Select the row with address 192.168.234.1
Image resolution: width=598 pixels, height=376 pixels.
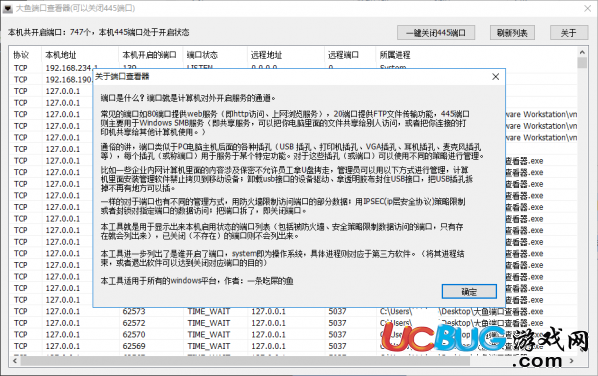tap(294, 68)
